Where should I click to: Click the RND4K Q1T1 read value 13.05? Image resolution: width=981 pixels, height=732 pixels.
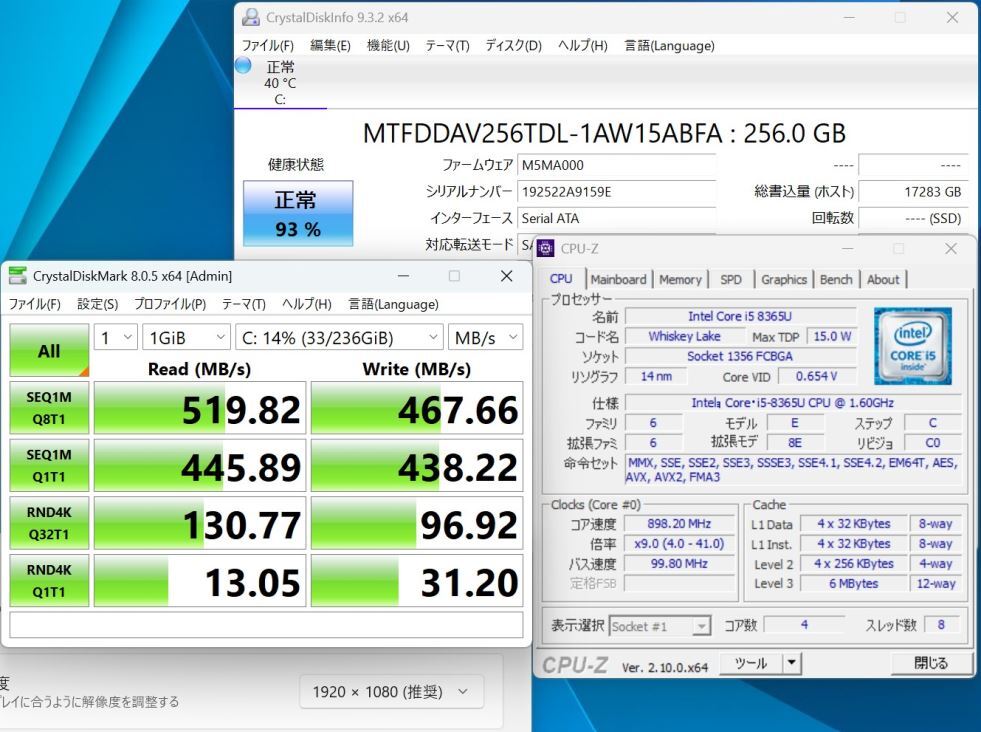tap(200, 581)
